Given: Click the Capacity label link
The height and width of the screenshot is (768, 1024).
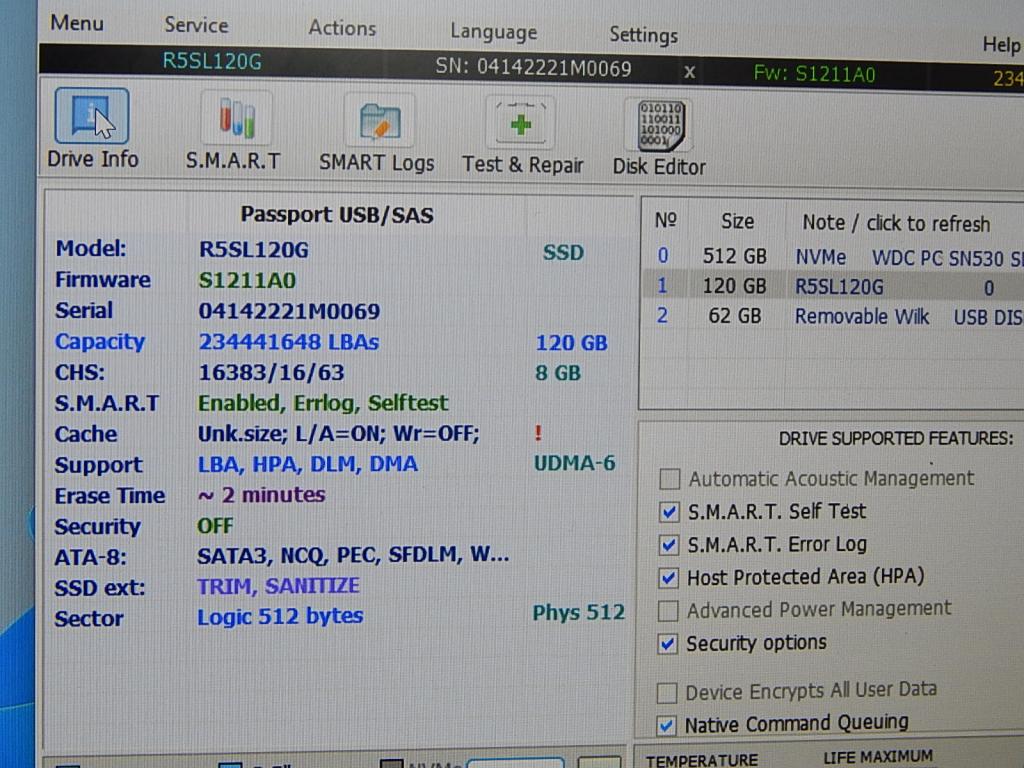Looking at the screenshot, I should (x=100, y=342).
